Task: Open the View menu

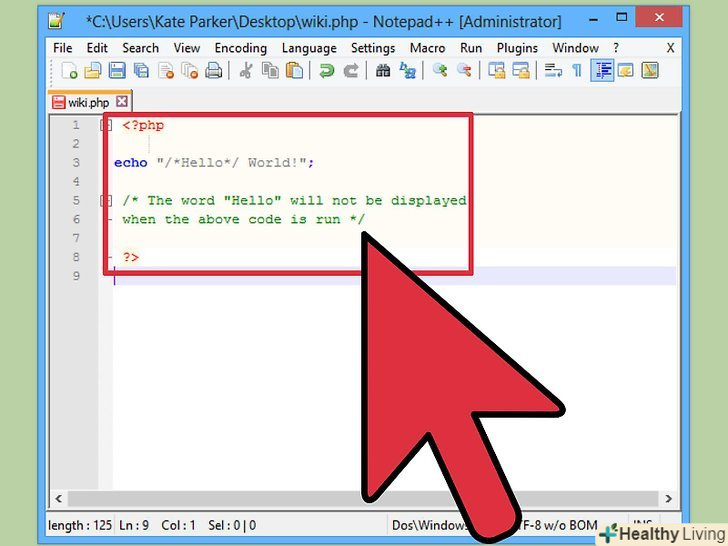Action: tap(187, 48)
